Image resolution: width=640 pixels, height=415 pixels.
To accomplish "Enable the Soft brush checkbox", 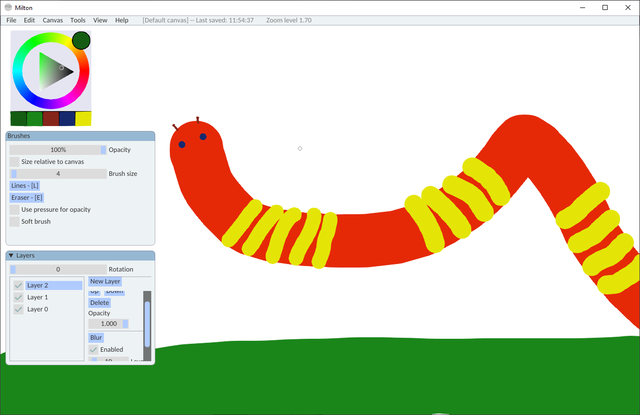I will (x=14, y=221).
